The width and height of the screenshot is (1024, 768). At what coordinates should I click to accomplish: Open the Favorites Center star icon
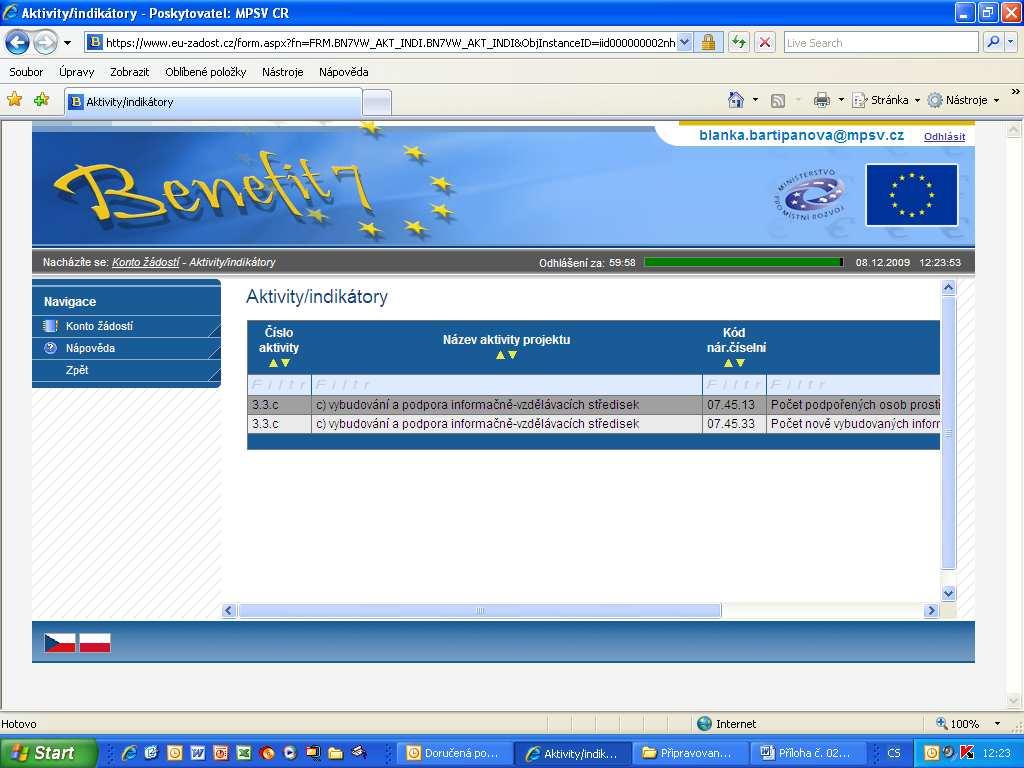(x=14, y=100)
